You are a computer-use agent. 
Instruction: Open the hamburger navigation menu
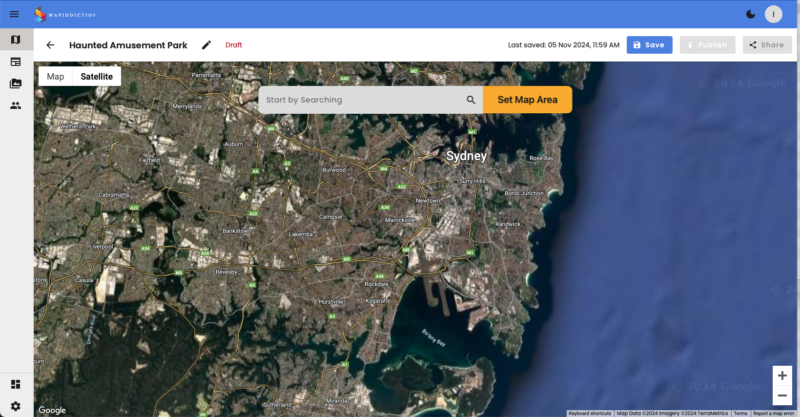[14, 14]
